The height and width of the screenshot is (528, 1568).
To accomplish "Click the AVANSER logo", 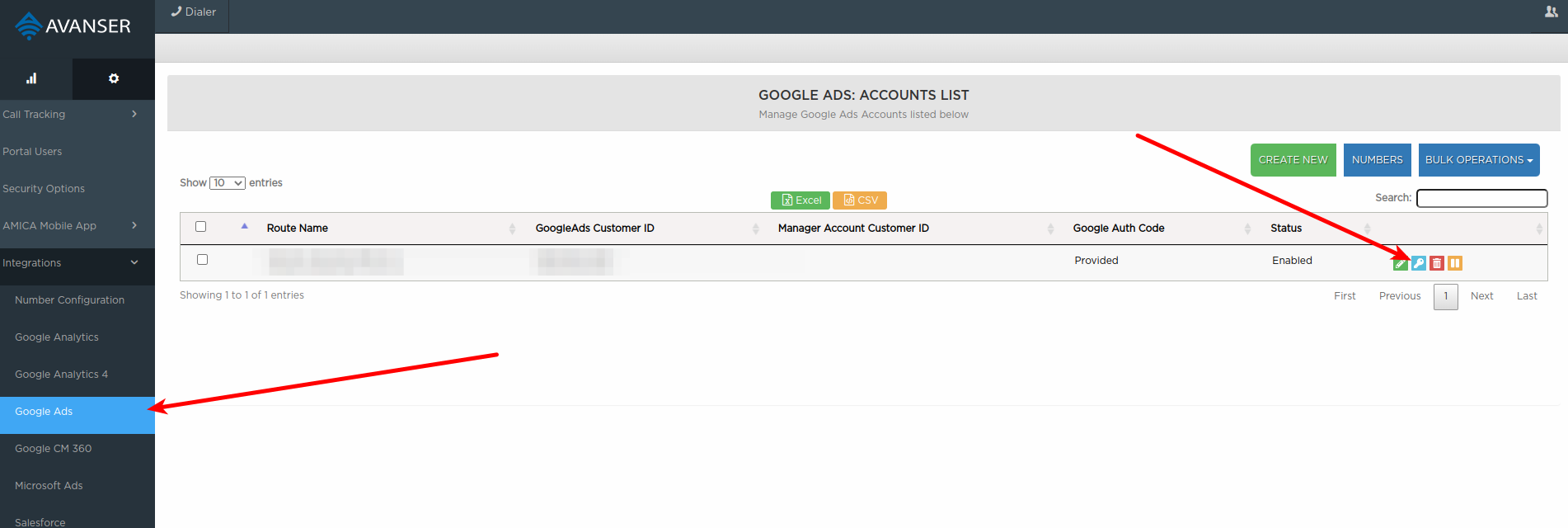I will click(73, 26).
